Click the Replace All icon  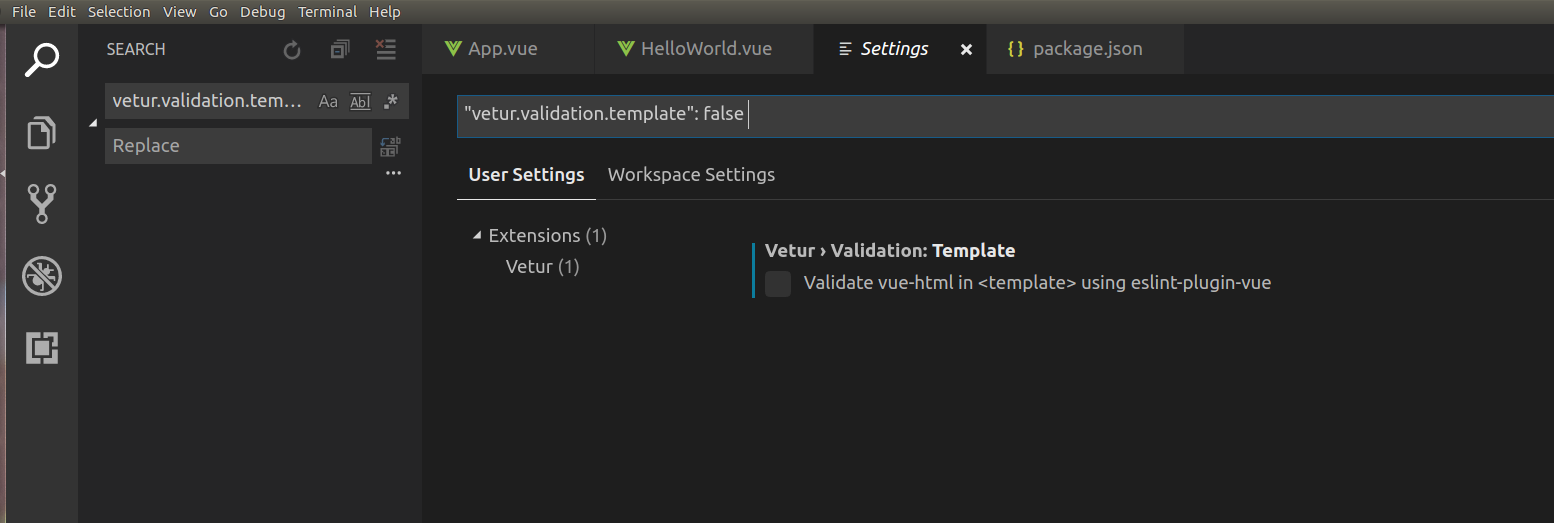[390, 147]
